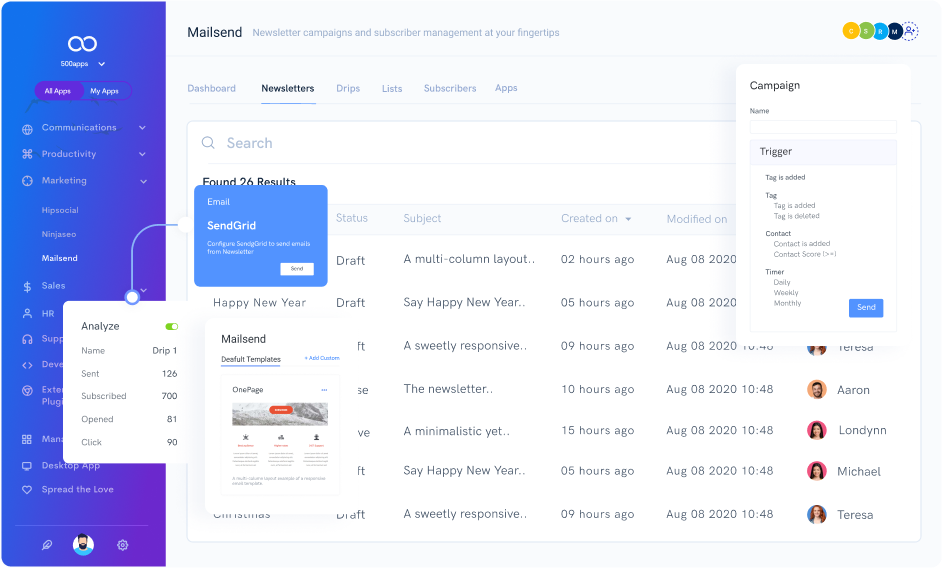Click the blue R user avatar
Screen dimensions: 942x568
(x=881, y=31)
